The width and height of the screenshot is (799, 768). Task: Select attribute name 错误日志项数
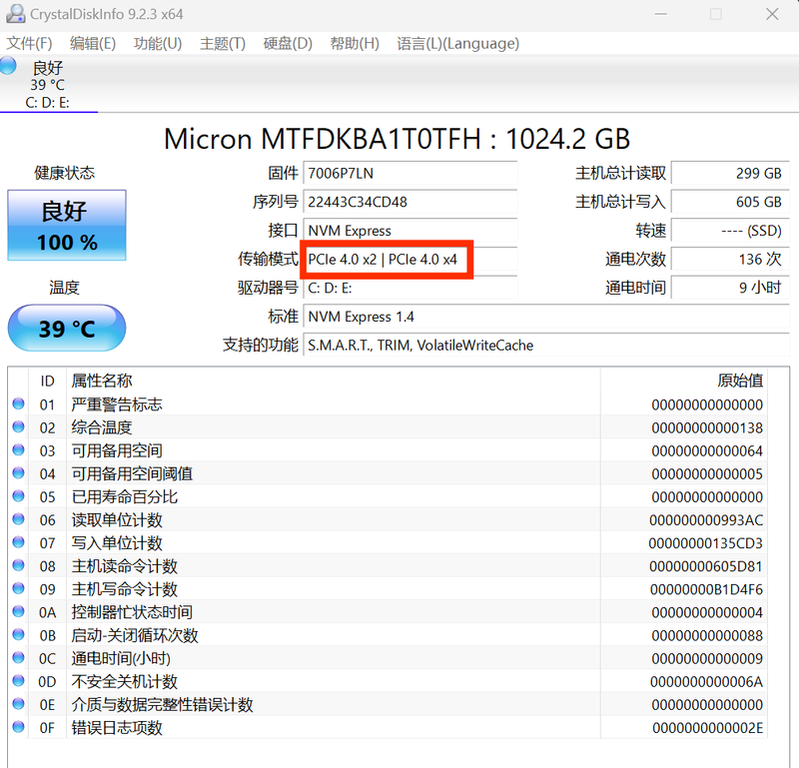pos(117,728)
